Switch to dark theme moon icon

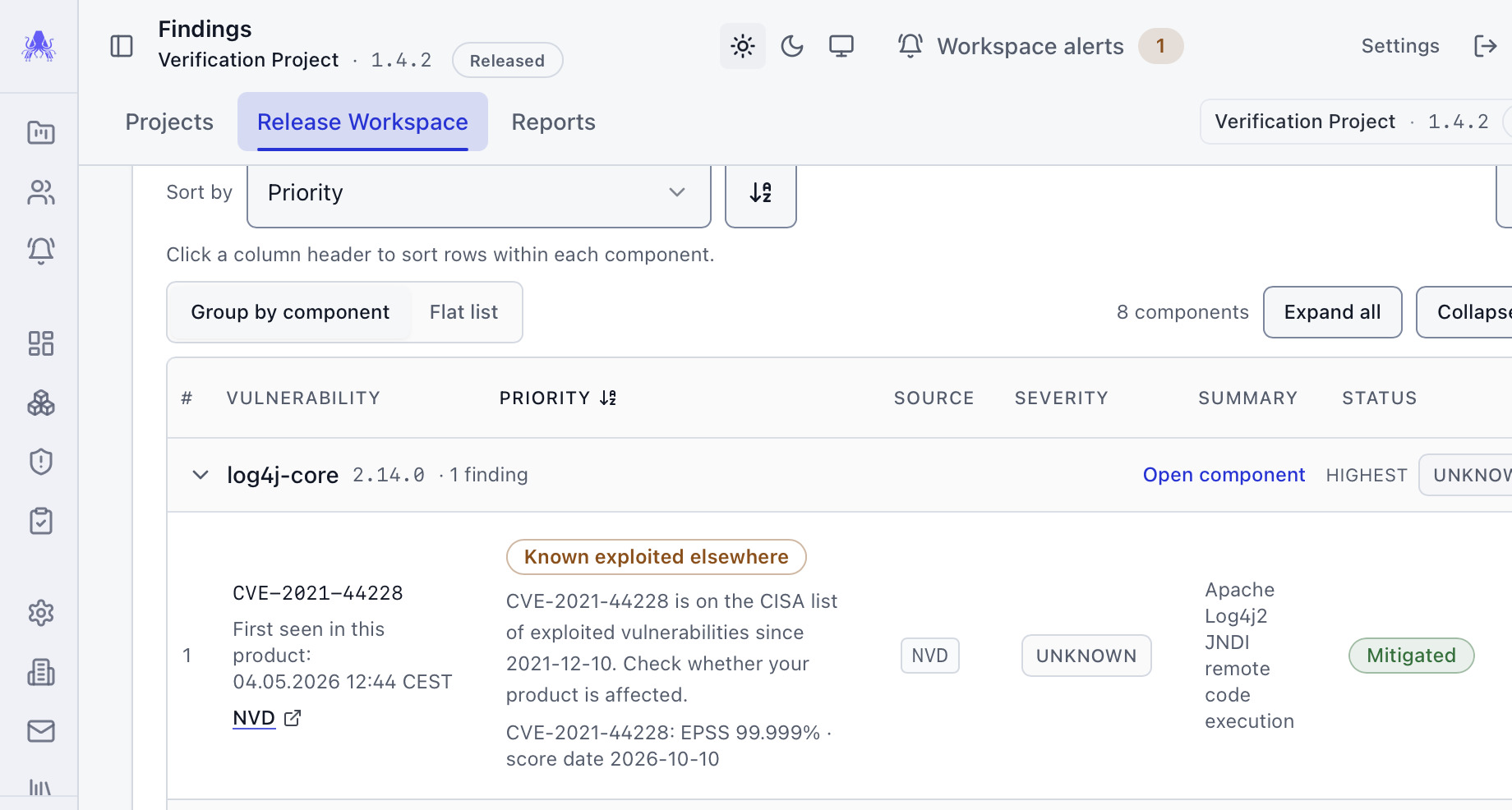click(x=792, y=46)
